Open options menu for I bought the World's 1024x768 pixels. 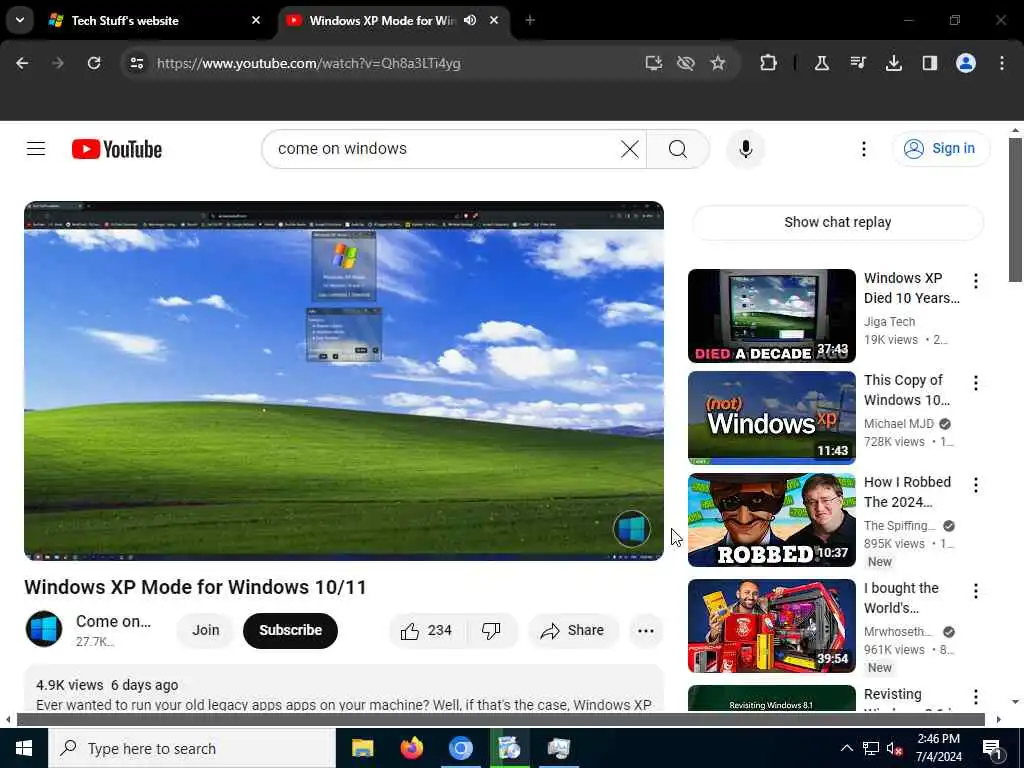pyautogui.click(x=976, y=591)
